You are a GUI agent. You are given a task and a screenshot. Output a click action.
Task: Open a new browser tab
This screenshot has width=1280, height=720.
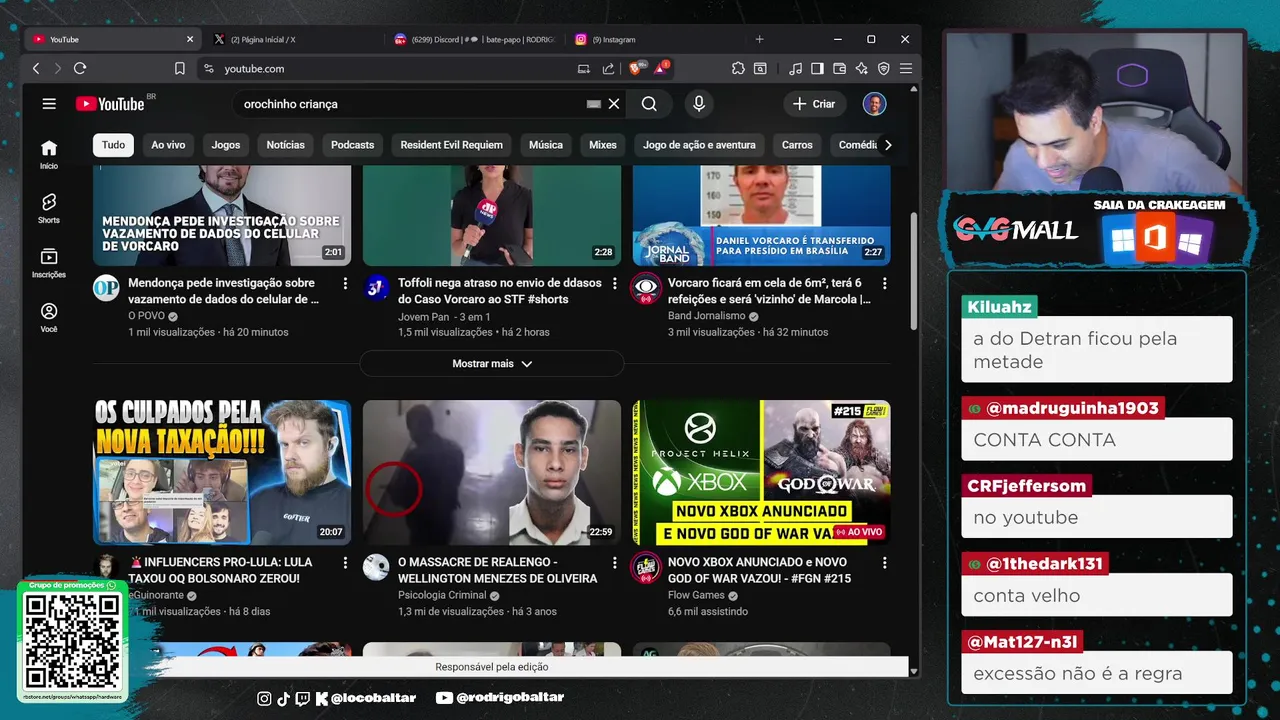(x=759, y=39)
